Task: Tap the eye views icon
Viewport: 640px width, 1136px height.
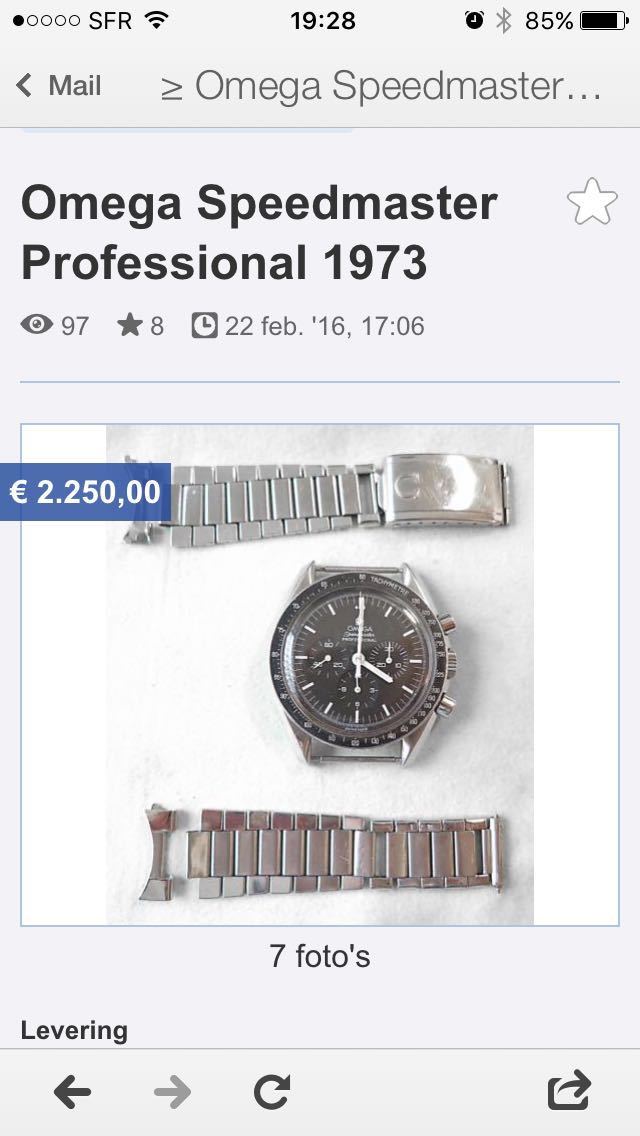Action: [36, 325]
